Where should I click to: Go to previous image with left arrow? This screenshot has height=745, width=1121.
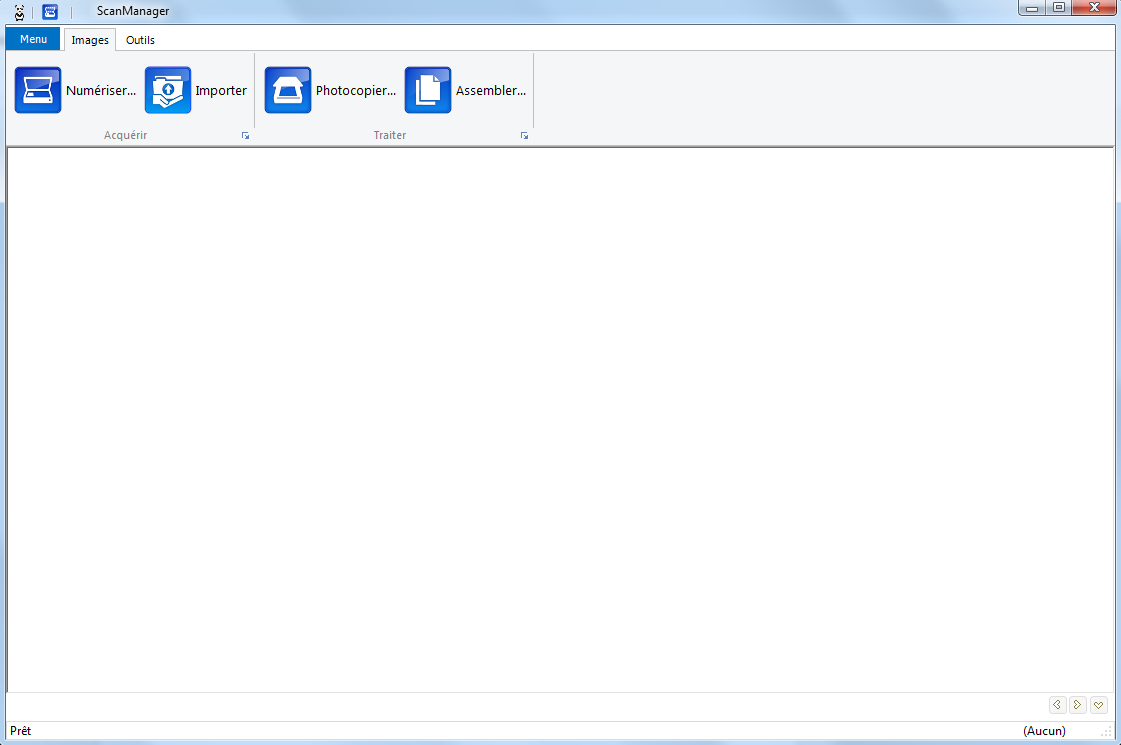tap(1057, 705)
